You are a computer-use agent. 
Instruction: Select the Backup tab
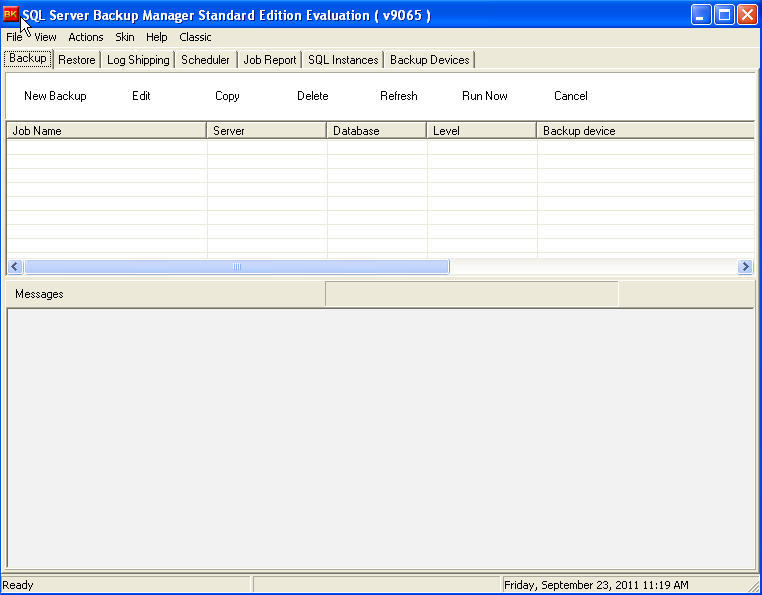click(x=28, y=58)
